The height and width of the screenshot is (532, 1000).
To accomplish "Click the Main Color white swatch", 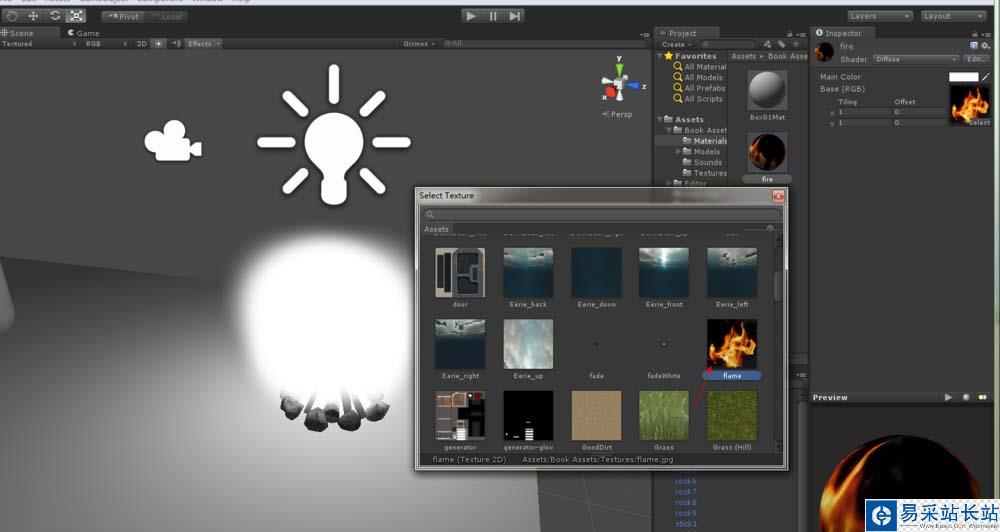I will pos(963,77).
